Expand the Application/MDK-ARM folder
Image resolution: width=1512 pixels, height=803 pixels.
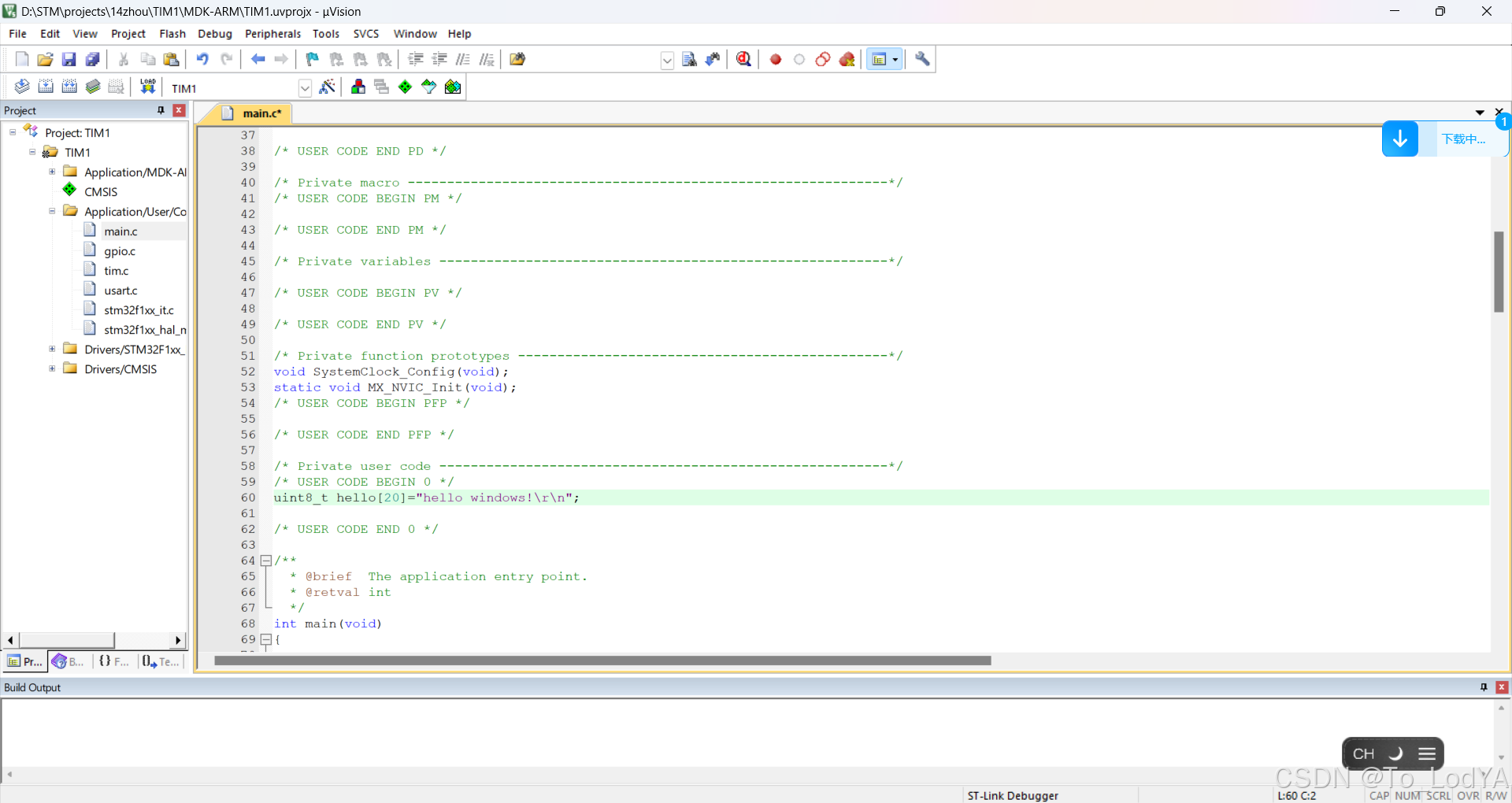click(x=52, y=172)
